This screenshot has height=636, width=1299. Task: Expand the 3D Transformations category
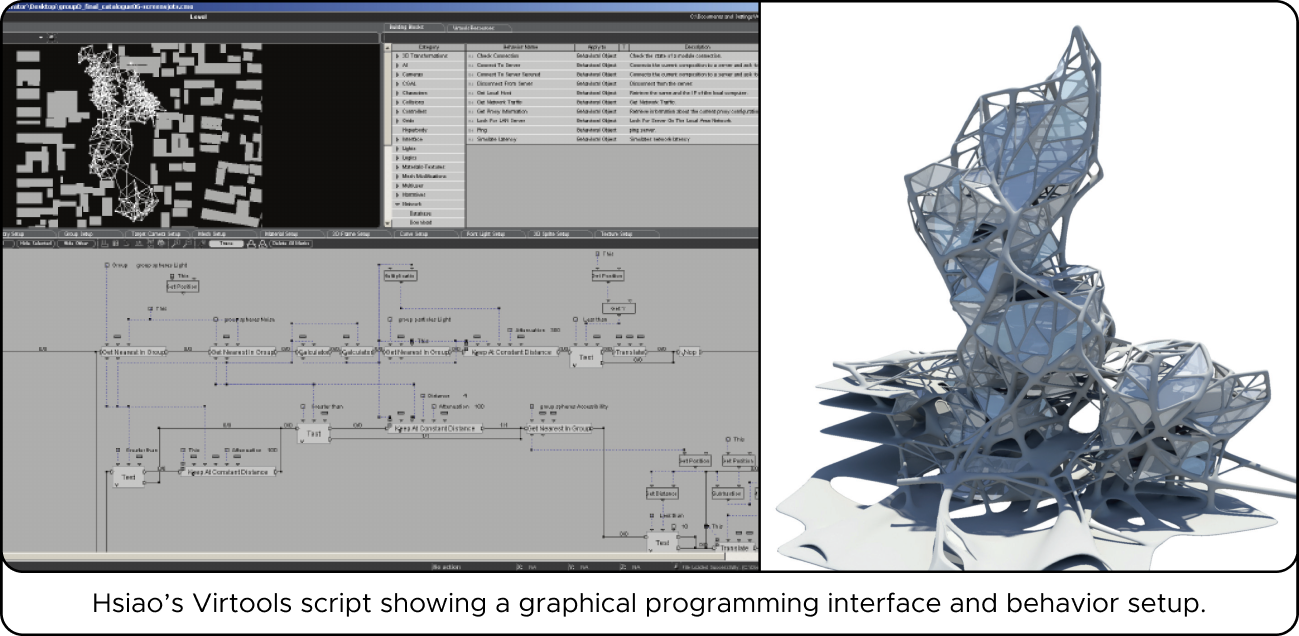(x=397, y=56)
